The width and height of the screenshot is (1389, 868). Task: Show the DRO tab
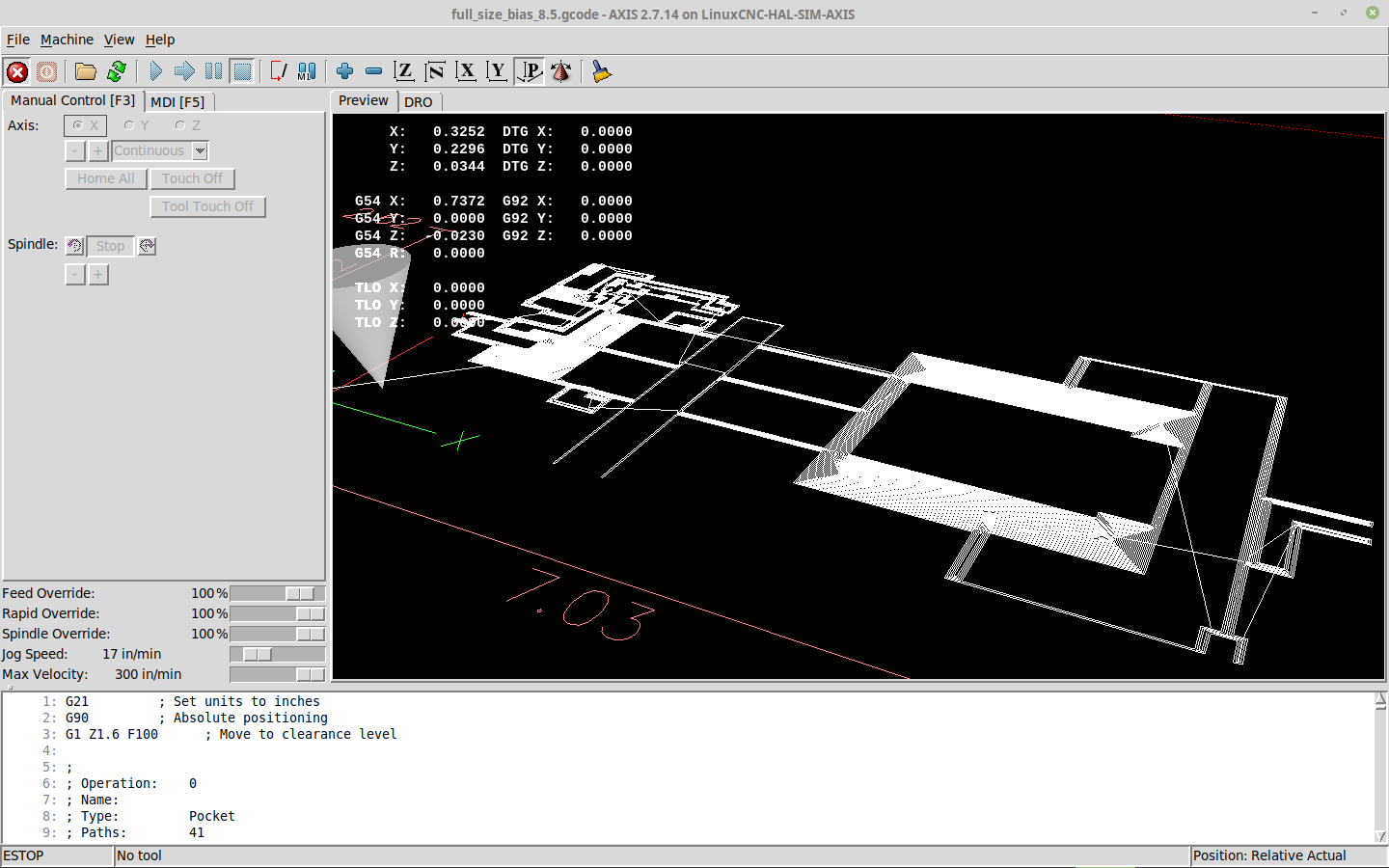click(418, 101)
